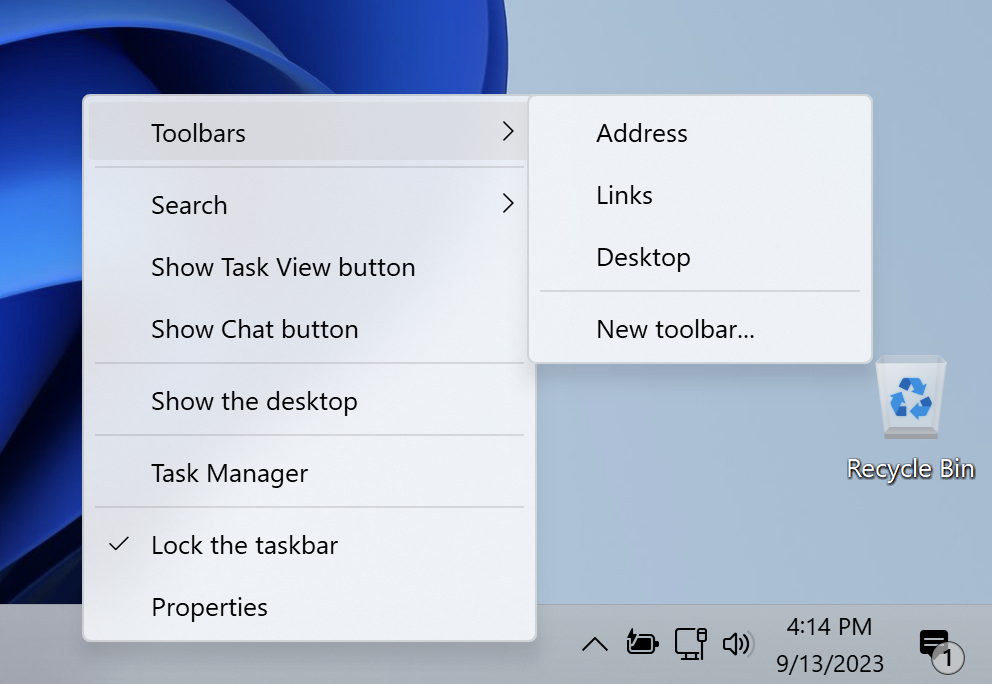This screenshot has width=992, height=684.
Task: Choose Desktop in the Toolbars submenu
Action: tap(643, 258)
